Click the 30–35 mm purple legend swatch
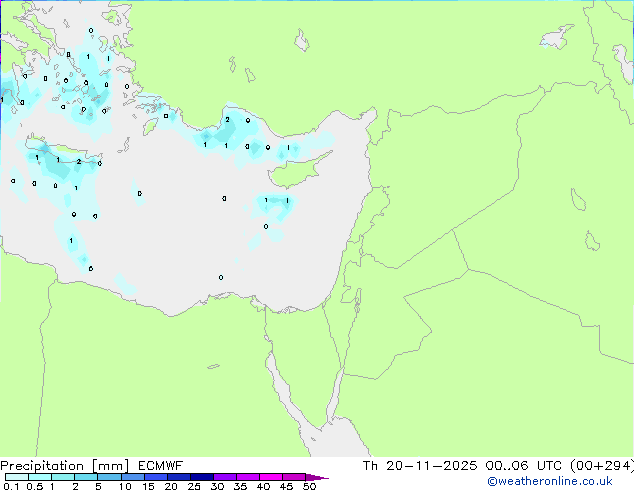This screenshot has height=490, width=634. 225,477
